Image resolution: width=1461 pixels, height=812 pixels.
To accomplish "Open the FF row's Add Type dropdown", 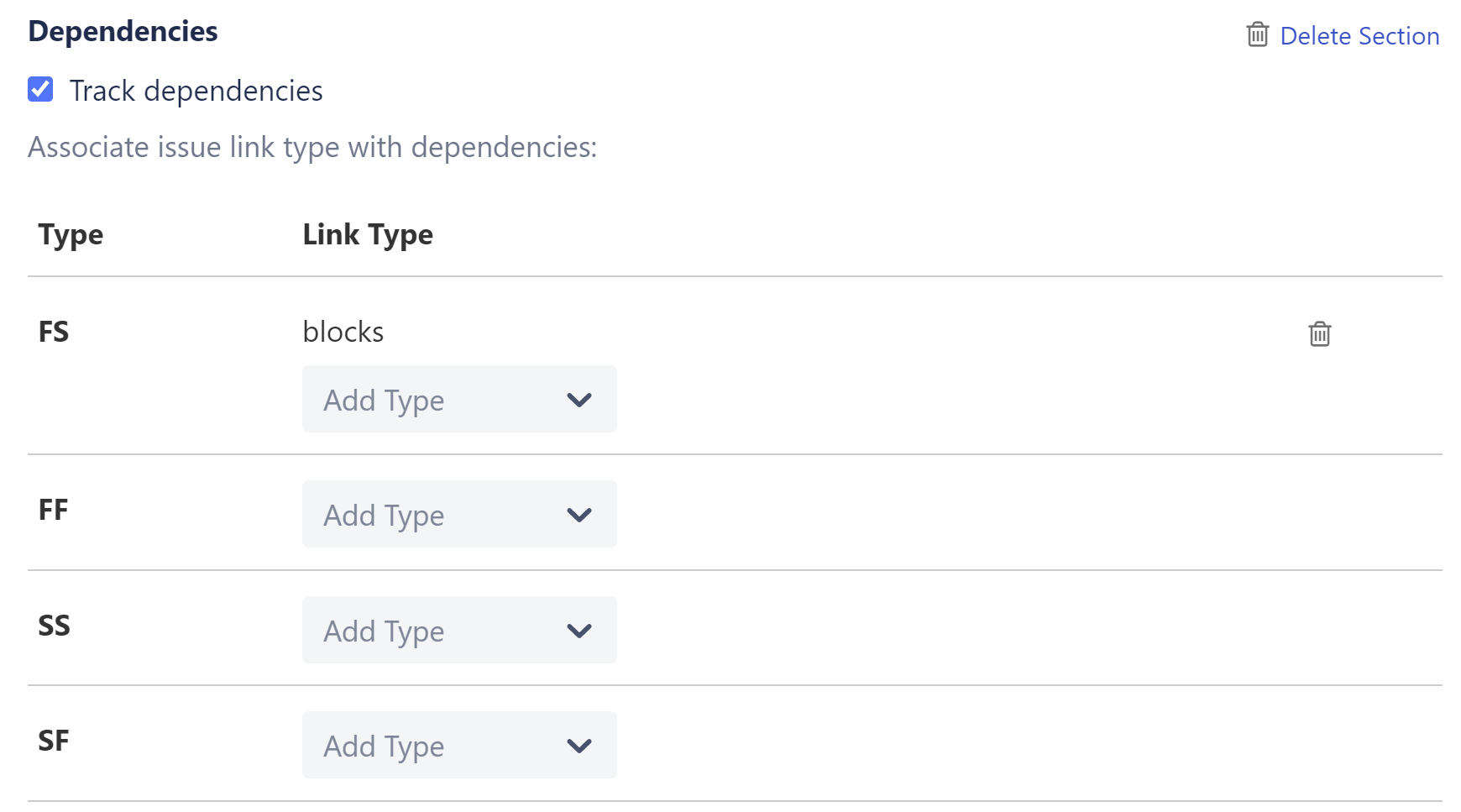I will point(458,514).
